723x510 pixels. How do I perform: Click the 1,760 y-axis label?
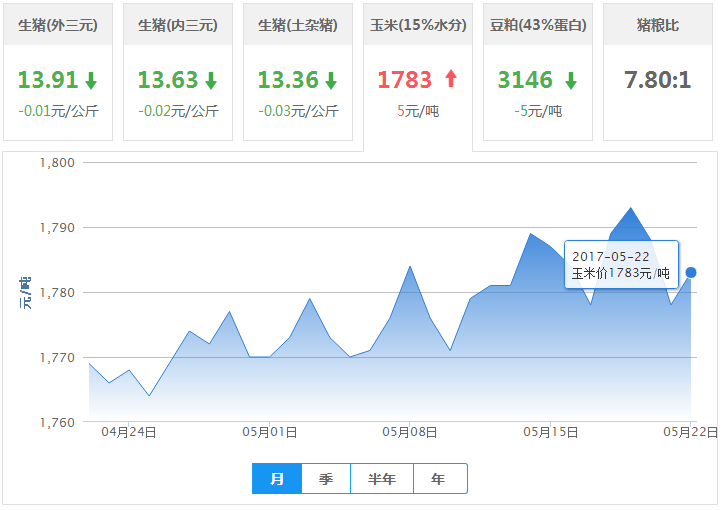point(57,423)
